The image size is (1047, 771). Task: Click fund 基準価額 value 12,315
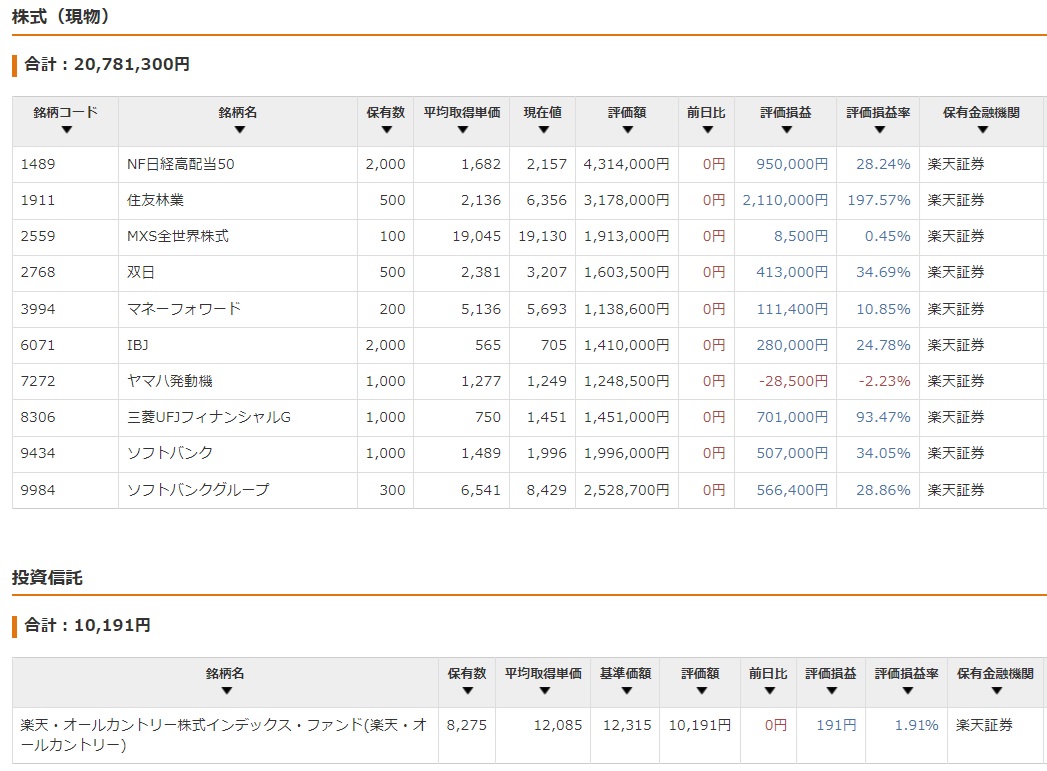(x=627, y=725)
